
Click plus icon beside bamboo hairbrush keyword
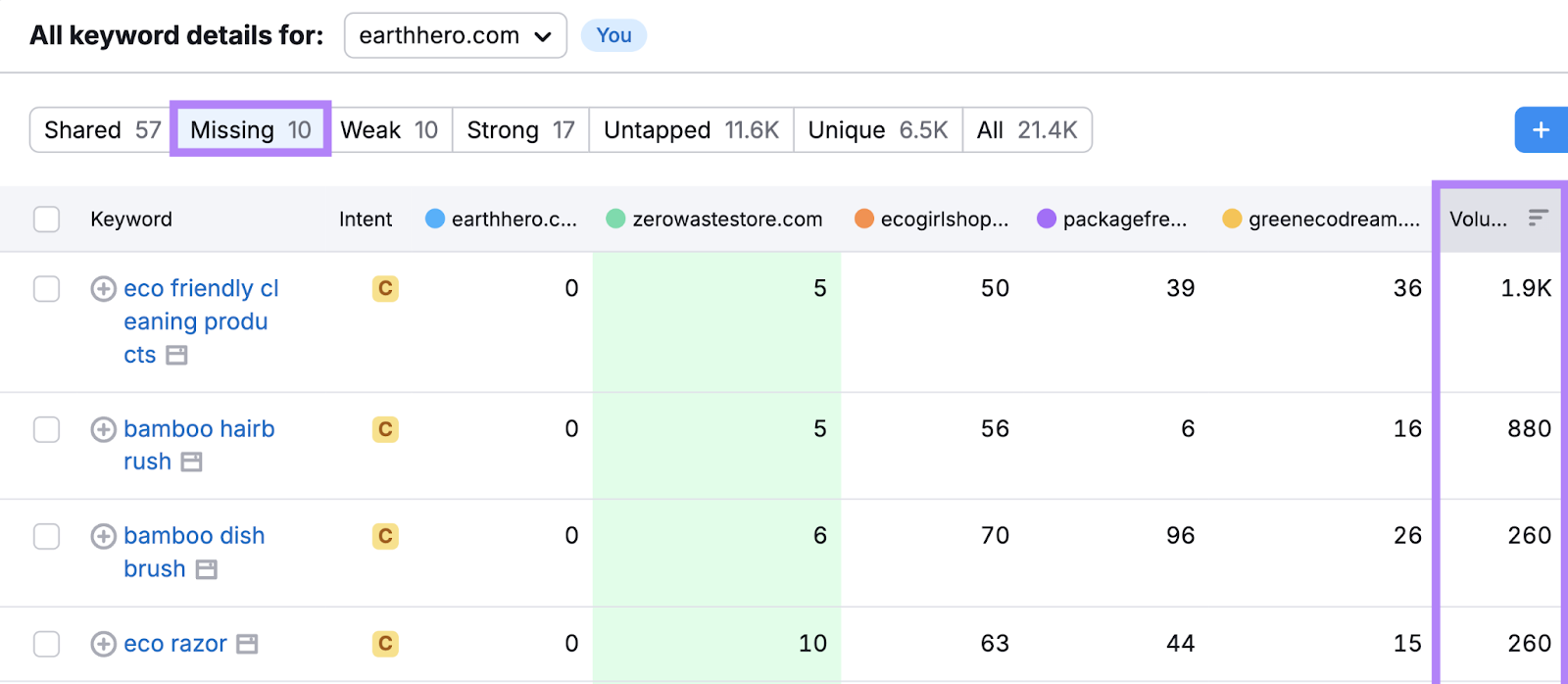click(x=103, y=429)
